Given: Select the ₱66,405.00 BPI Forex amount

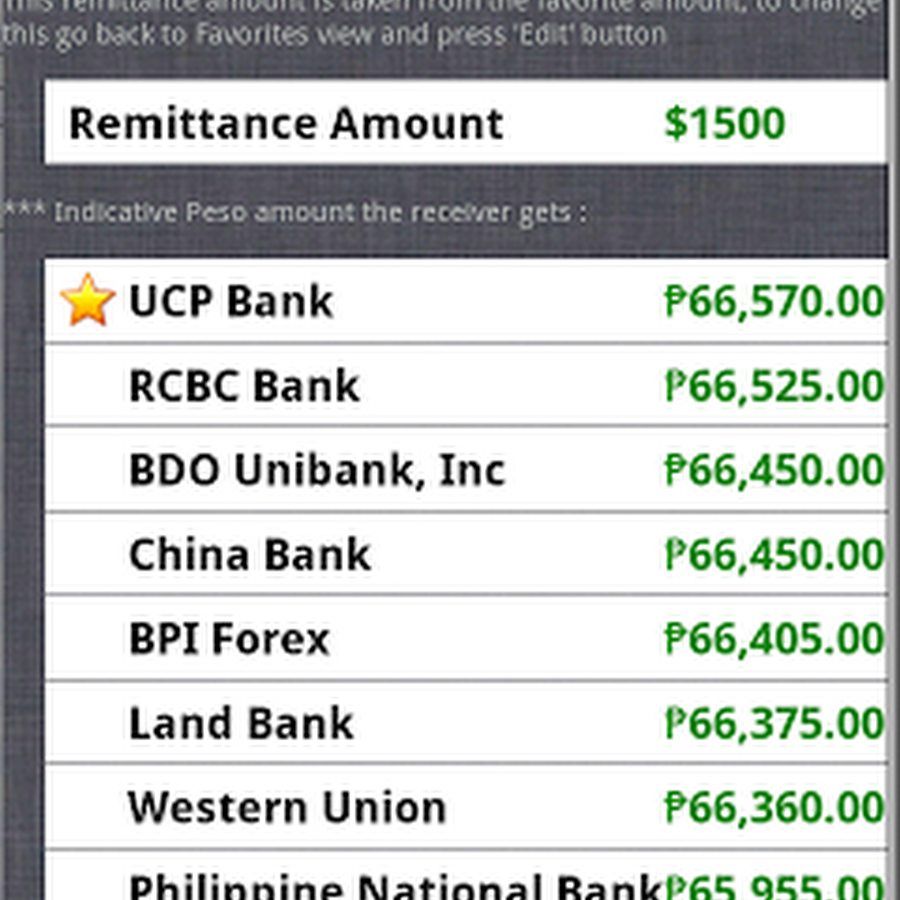Looking at the screenshot, I should (x=774, y=638).
